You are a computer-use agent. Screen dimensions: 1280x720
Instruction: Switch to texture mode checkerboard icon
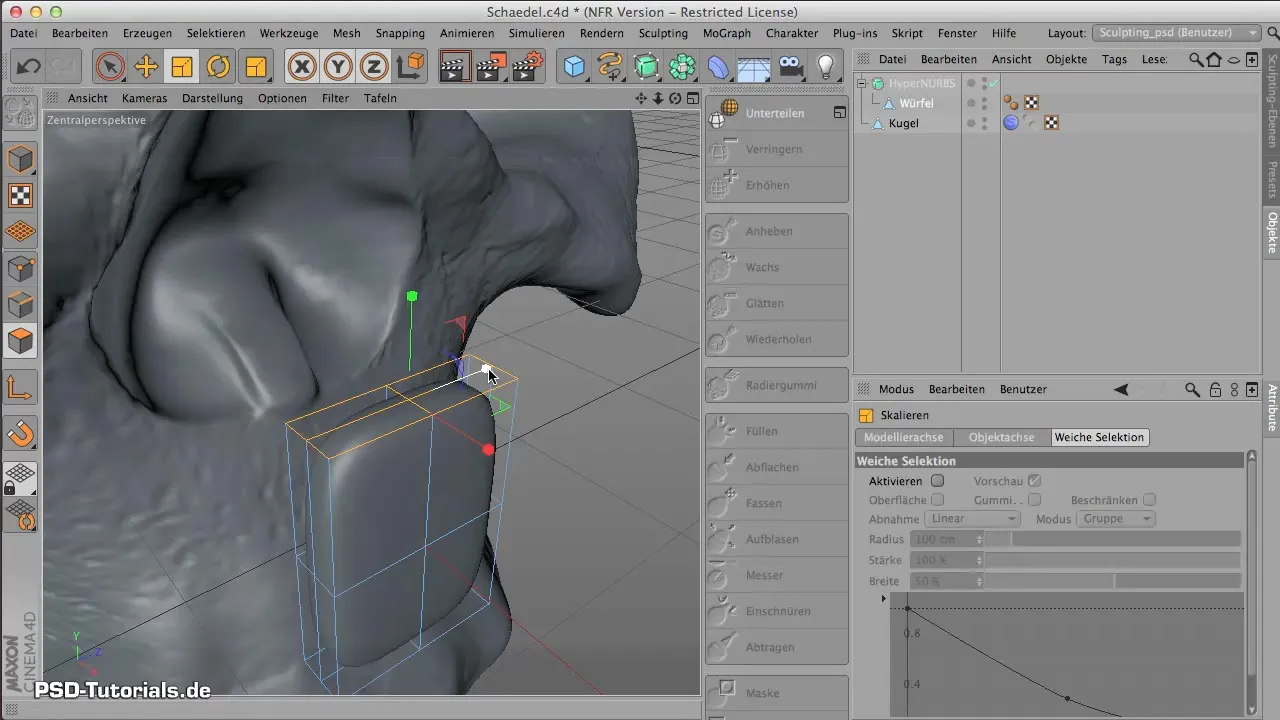(21, 195)
